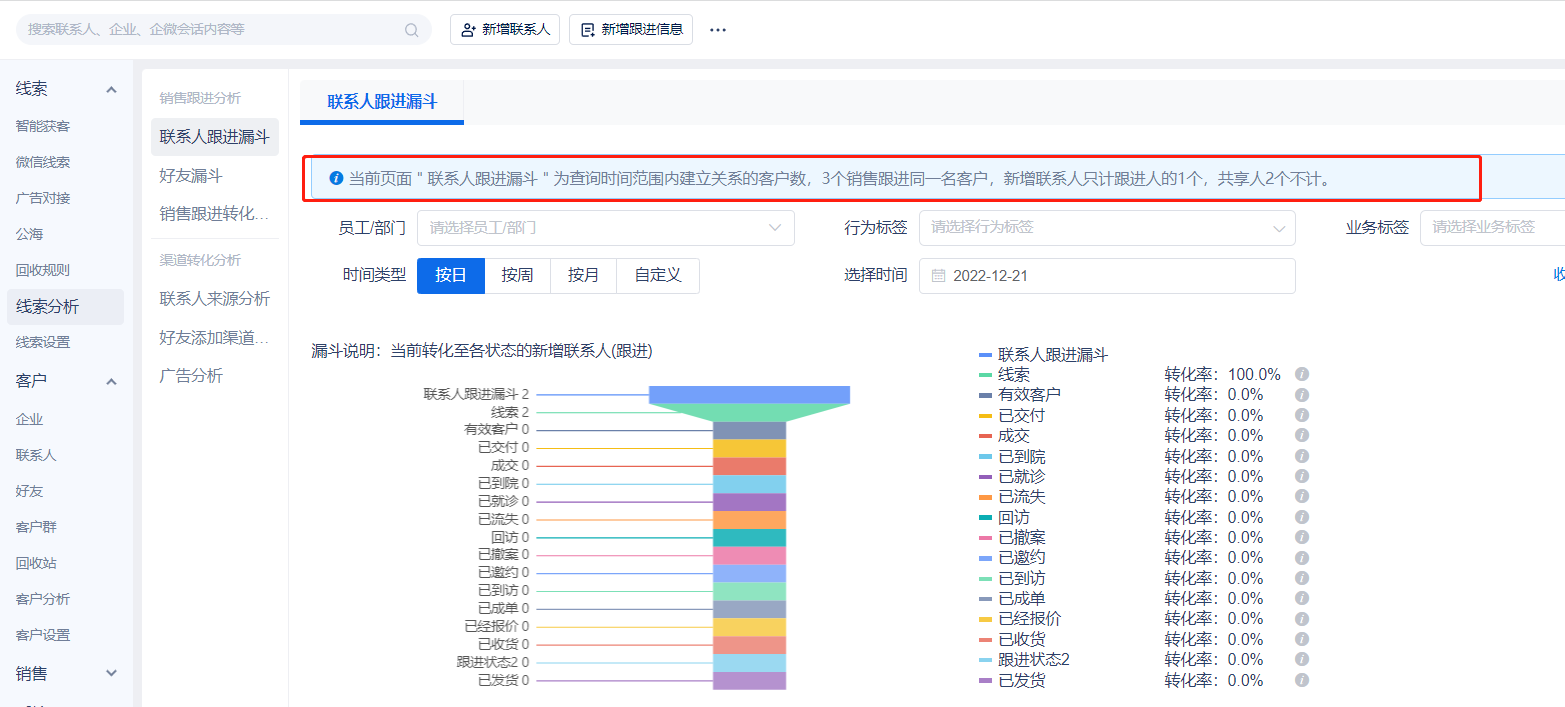Open 联系人来源分析 menu item
The width and height of the screenshot is (1565, 707).
215,299
